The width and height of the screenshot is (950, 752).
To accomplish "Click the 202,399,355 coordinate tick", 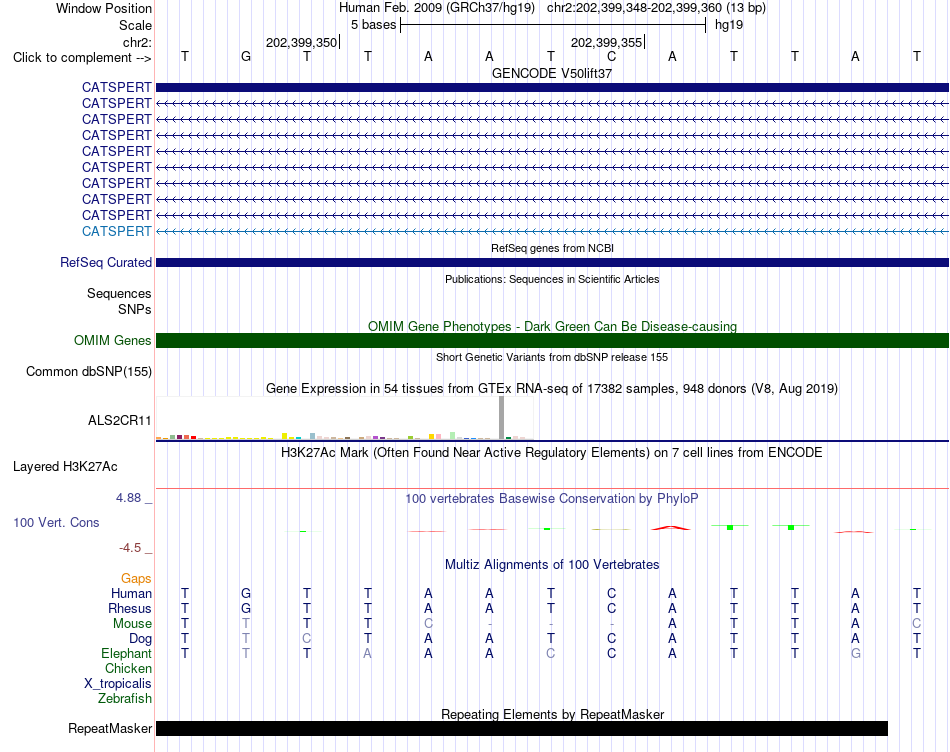I will [608, 42].
